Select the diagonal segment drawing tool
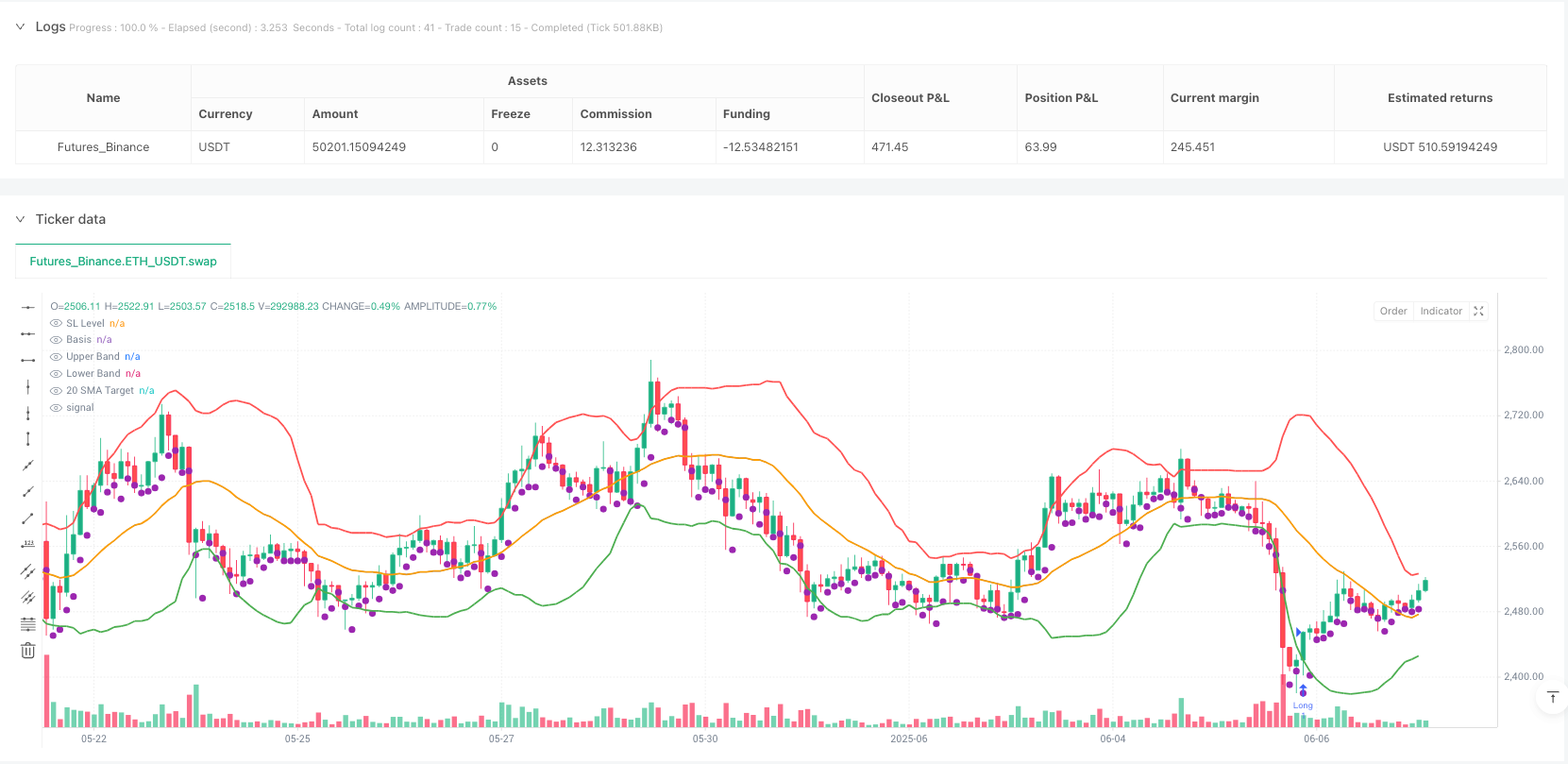 coord(28,518)
